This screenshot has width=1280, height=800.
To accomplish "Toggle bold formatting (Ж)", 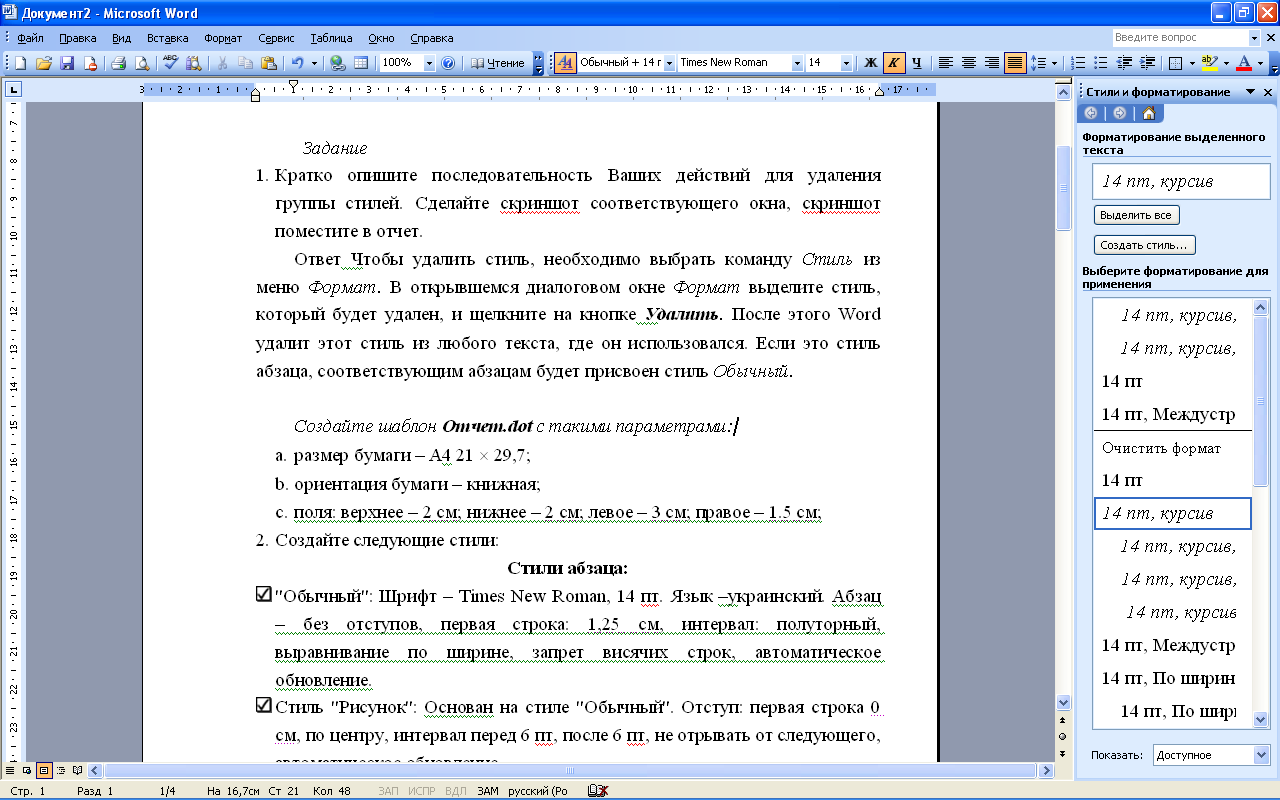I will click(870, 63).
